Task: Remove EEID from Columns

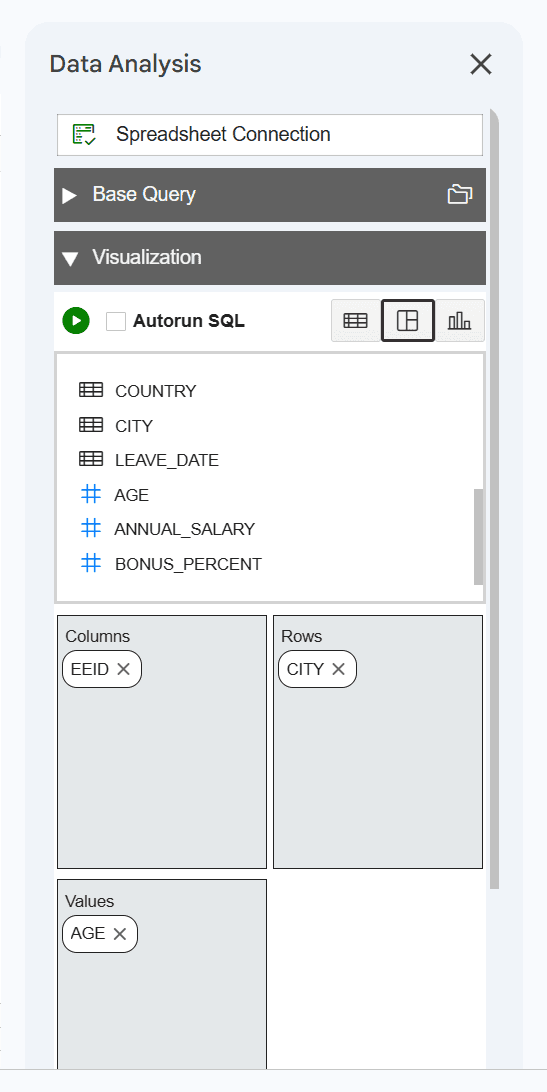Action: coord(123,669)
